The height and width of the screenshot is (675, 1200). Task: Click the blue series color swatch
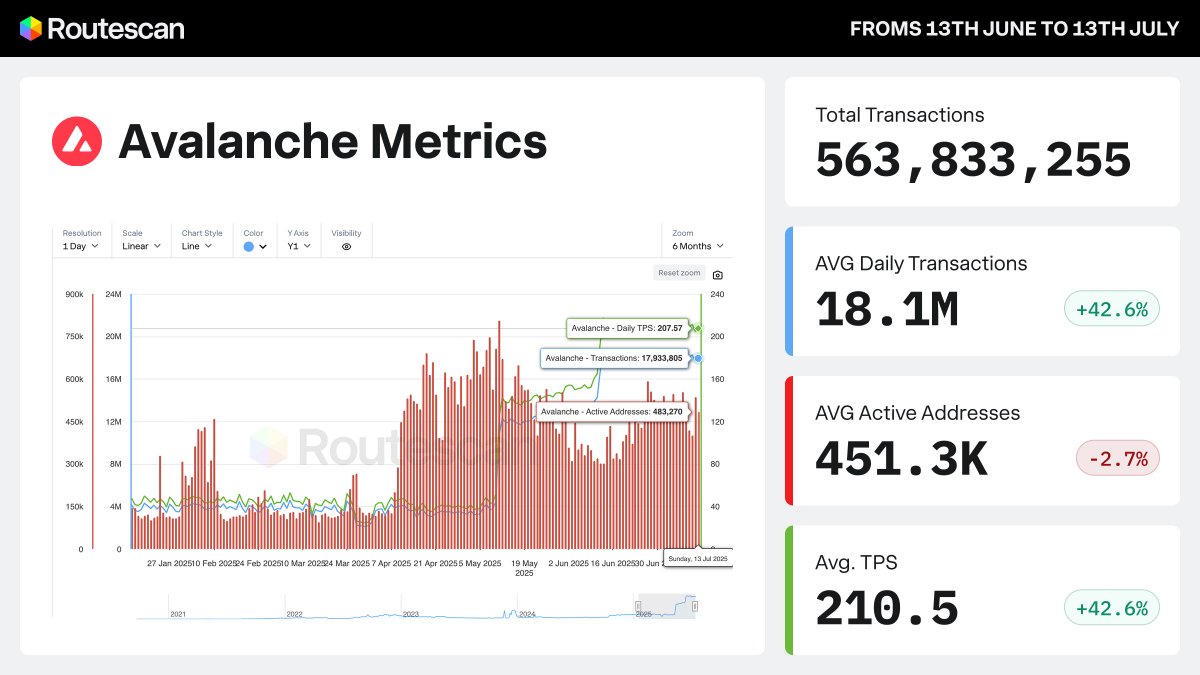coord(249,246)
